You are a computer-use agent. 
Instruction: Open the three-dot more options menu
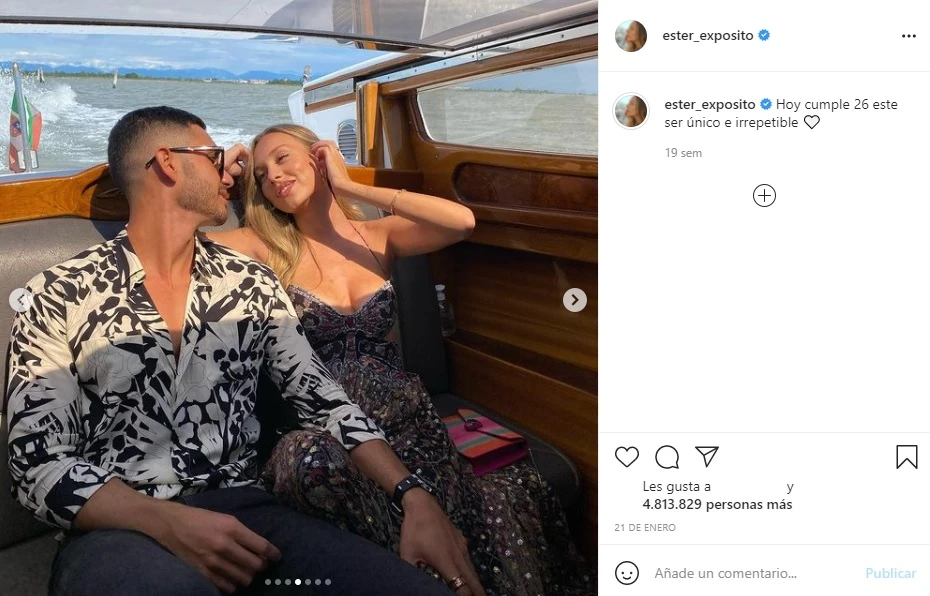click(x=908, y=36)
